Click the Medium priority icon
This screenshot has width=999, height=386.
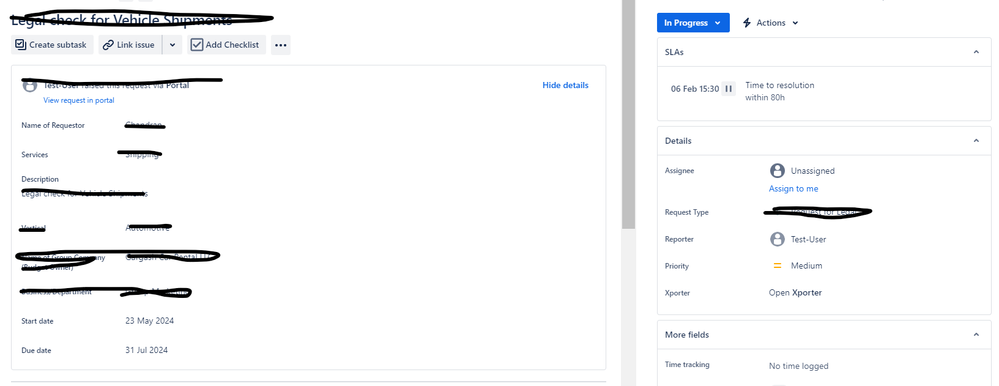click(777, 266)
